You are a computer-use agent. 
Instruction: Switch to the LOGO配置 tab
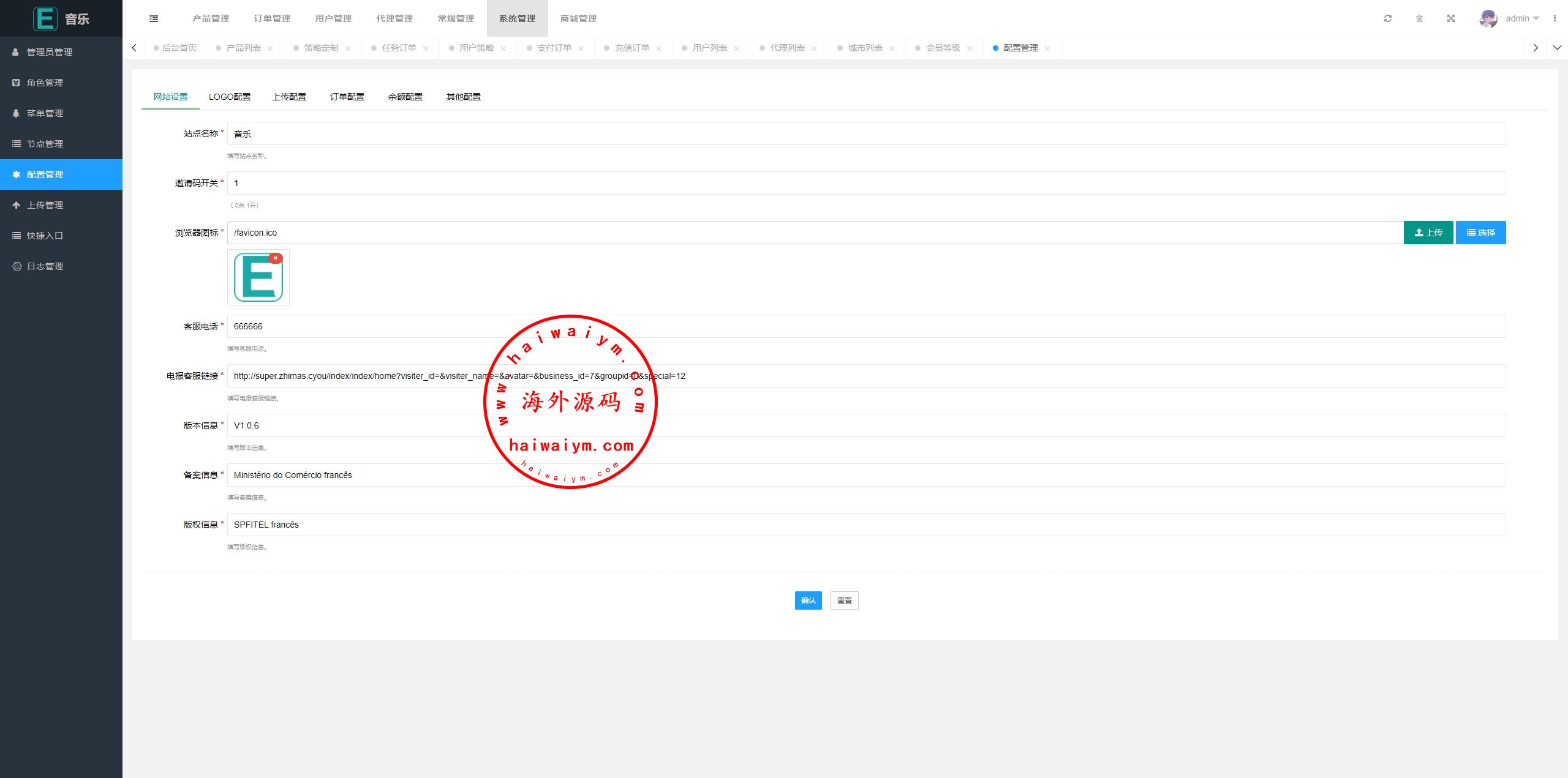[230, 97]
